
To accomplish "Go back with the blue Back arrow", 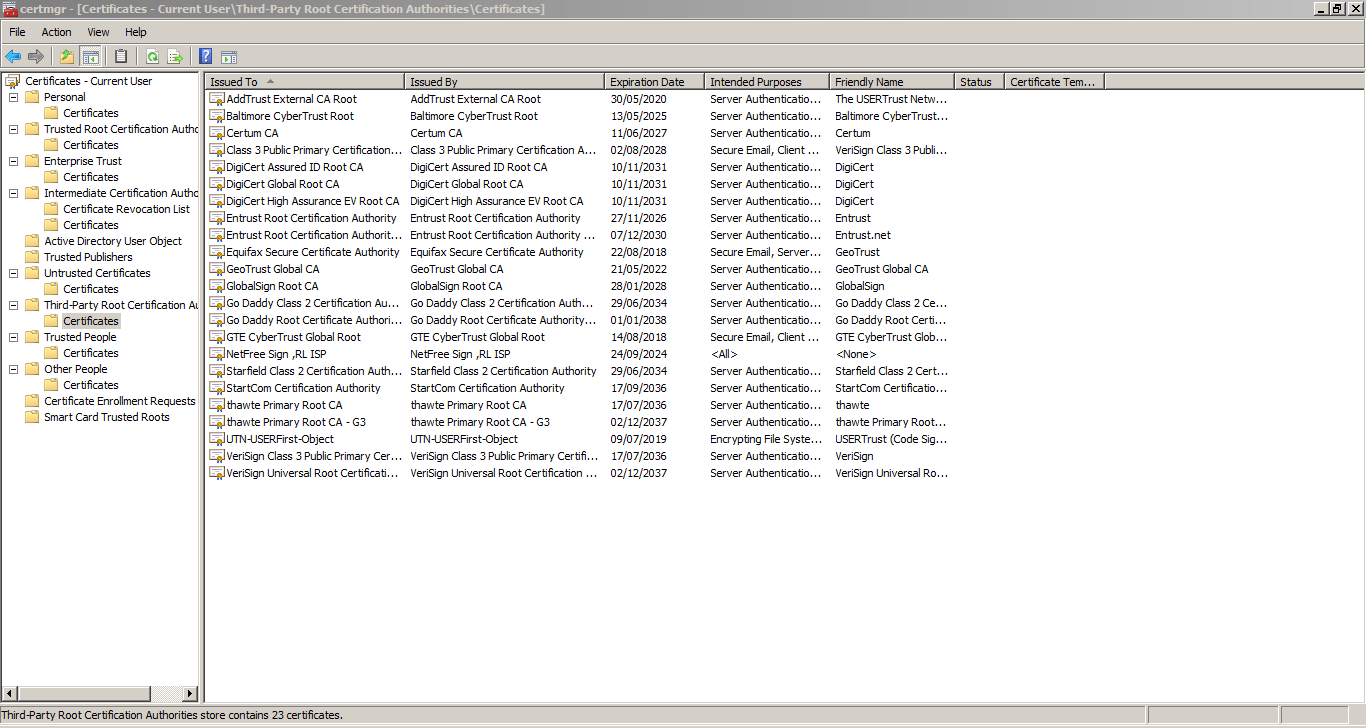I will coord(13,57).
